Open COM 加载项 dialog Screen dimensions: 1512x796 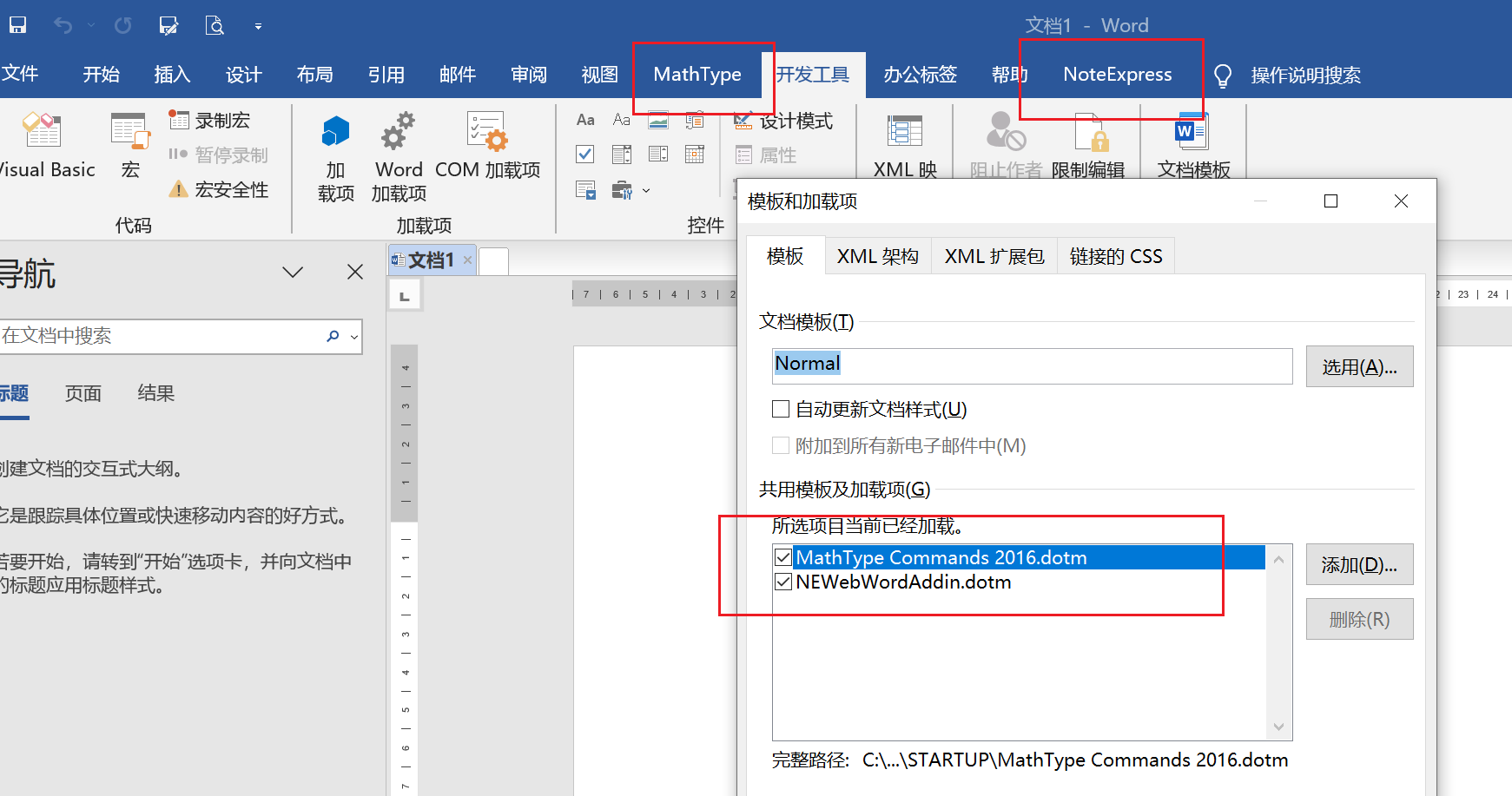point(487,146)
